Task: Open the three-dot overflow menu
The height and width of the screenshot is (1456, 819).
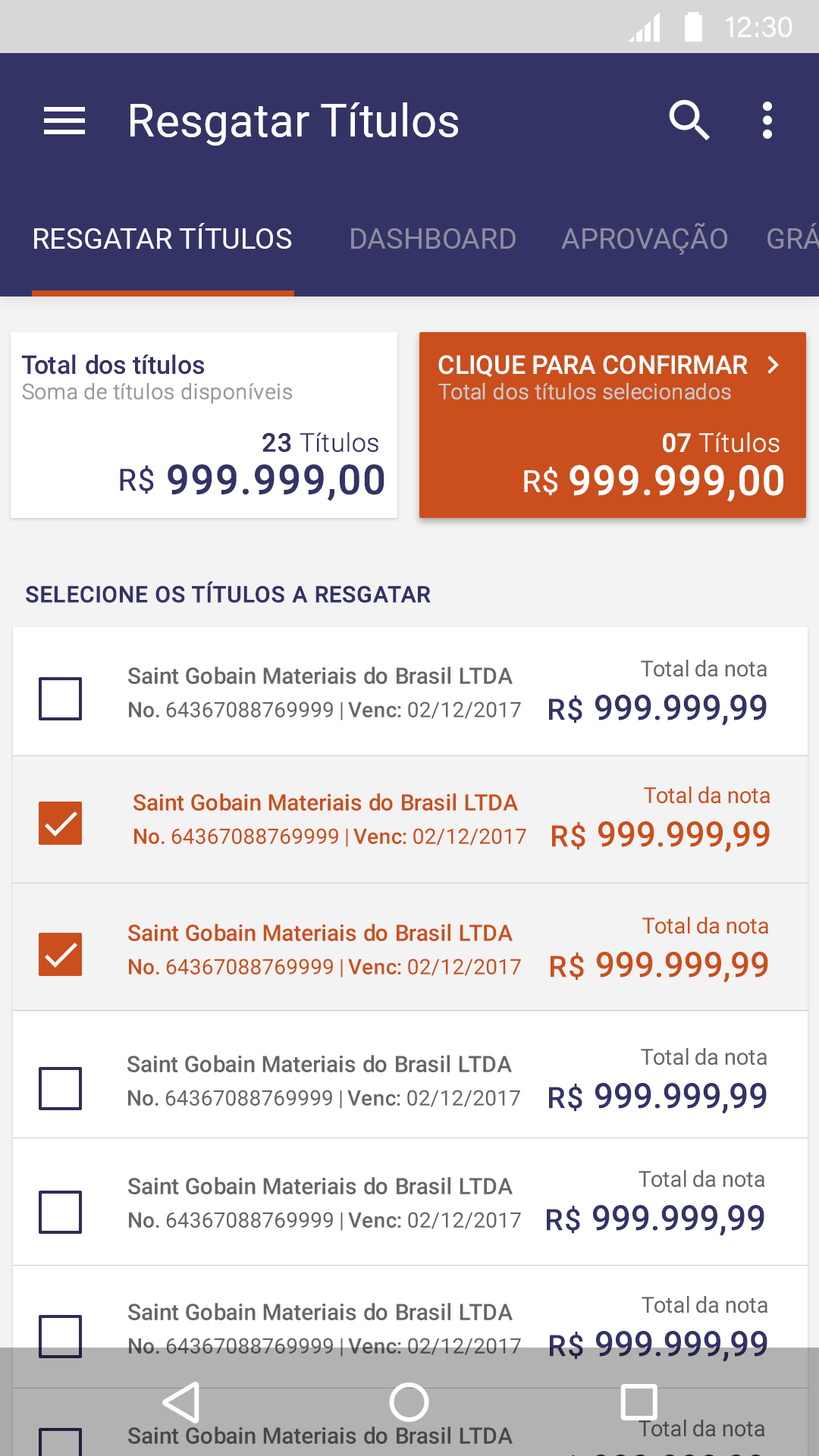Action: click(767, 121)
